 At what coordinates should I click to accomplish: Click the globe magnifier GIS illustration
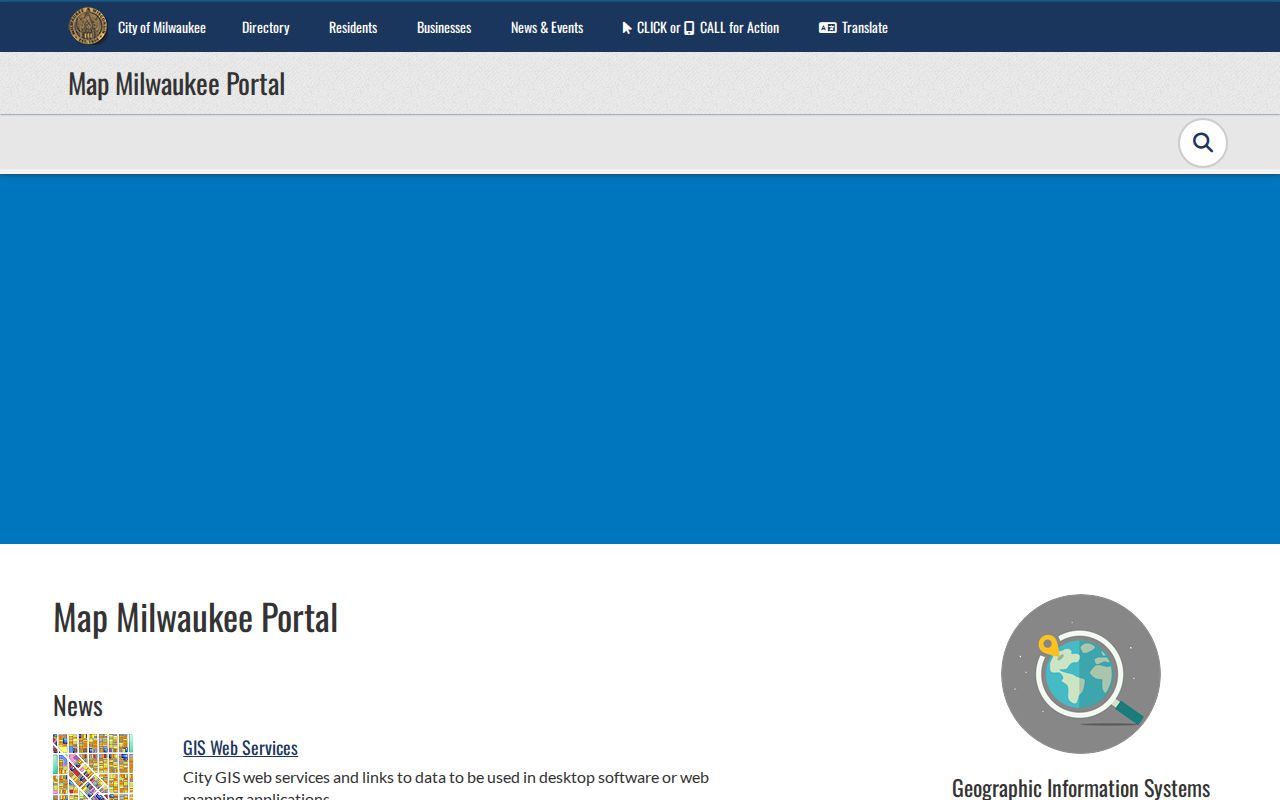(x=1081, y=674)
